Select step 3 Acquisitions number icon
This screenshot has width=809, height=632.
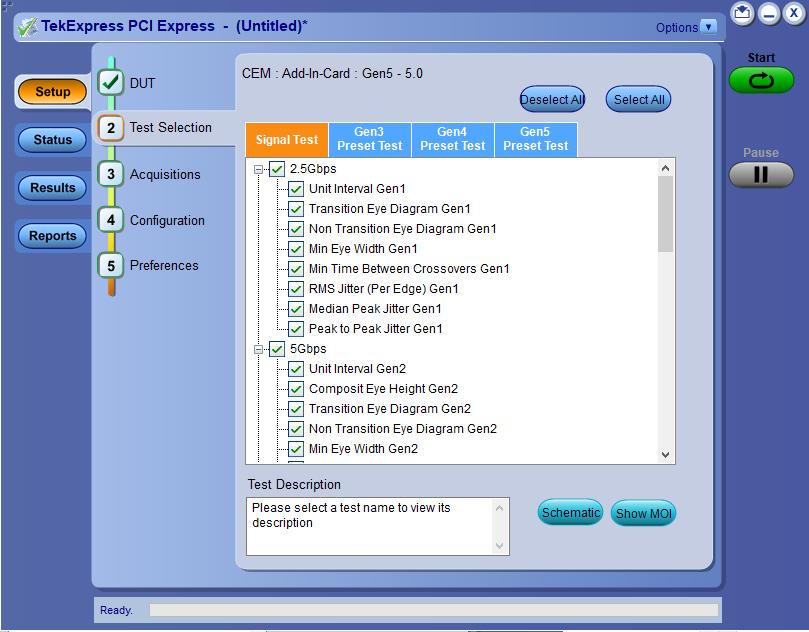(111, 174)
